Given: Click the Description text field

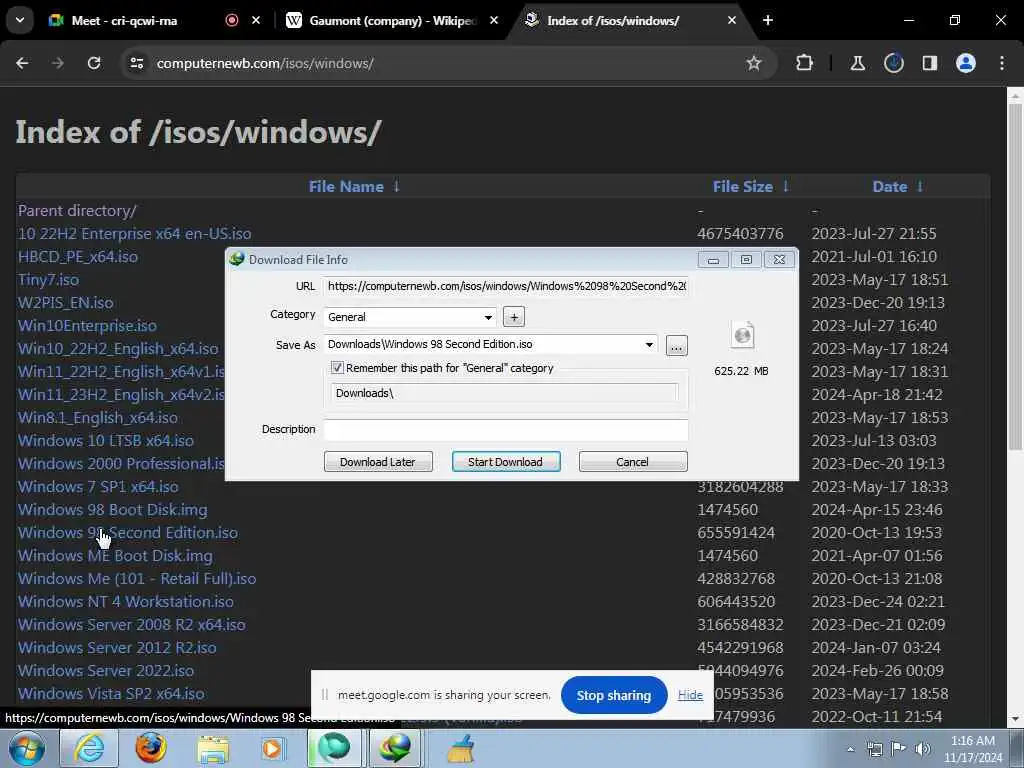Looking at the screenshot, I should (x=505, y=430).
